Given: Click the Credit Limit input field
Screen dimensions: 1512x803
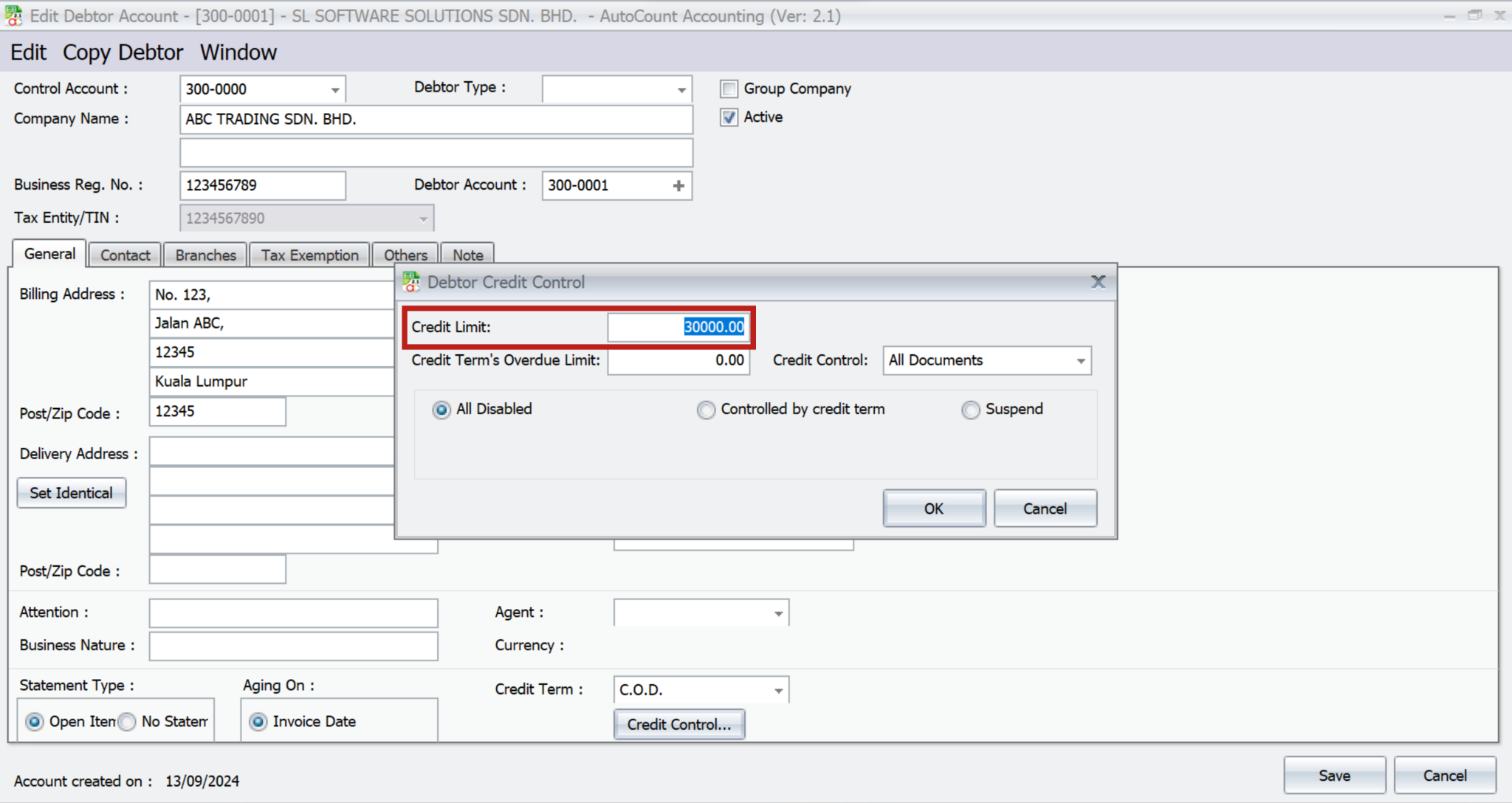Looking at the screenshot, I should pyautogui.click(x=678, y=327).
